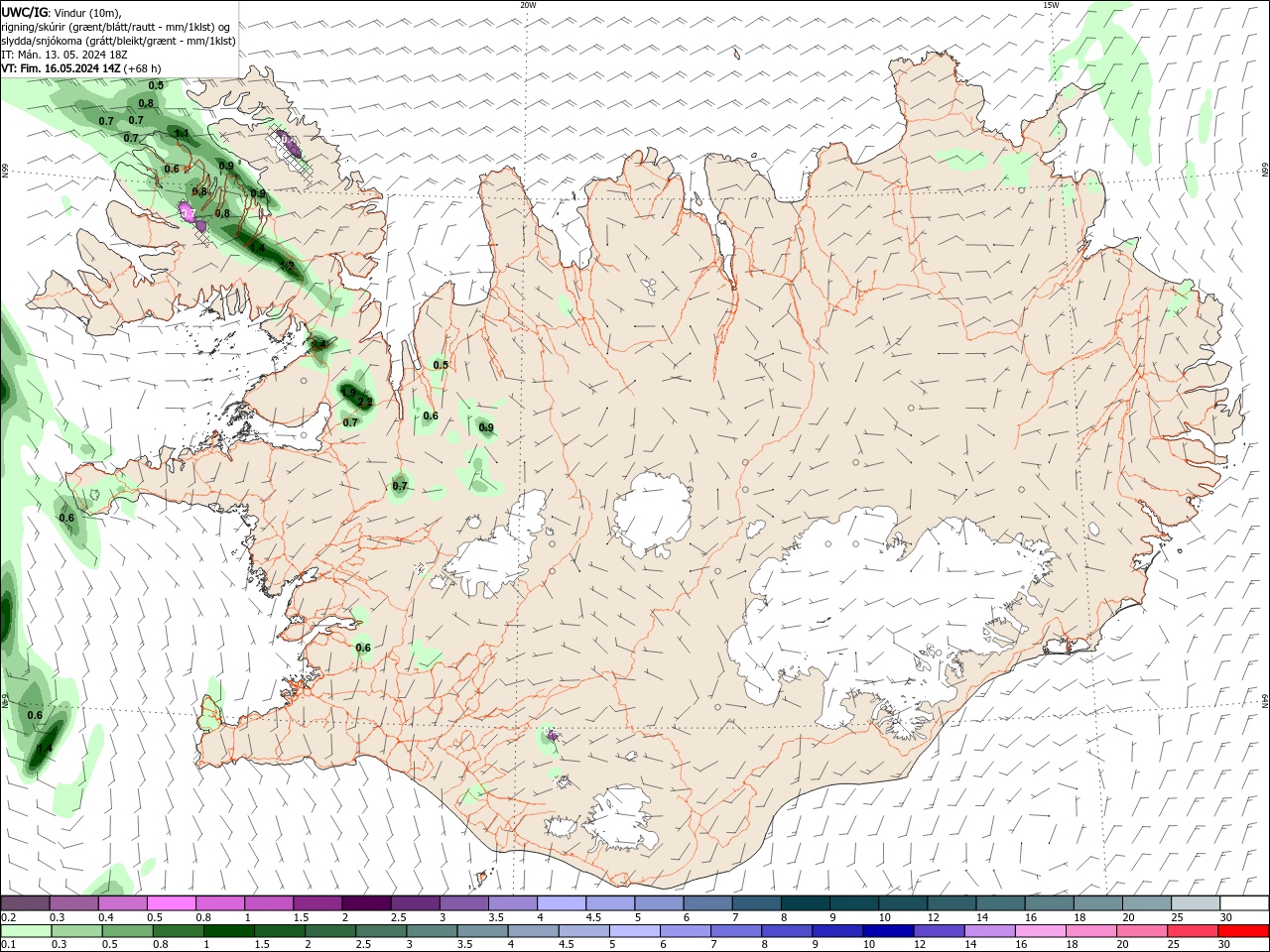Click the 0.7 value inside the pink snow patch
1270x952 pixels.
188,212
